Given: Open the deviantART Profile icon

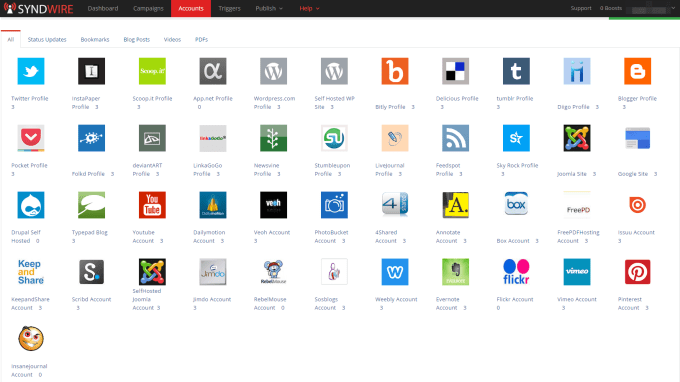Looking at the screenshot, I should [152, 138].
